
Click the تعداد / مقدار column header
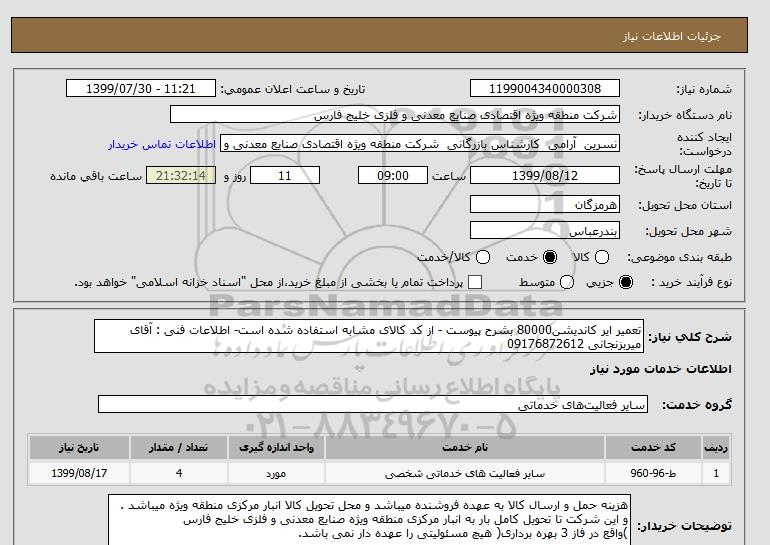tap(179, 447)
